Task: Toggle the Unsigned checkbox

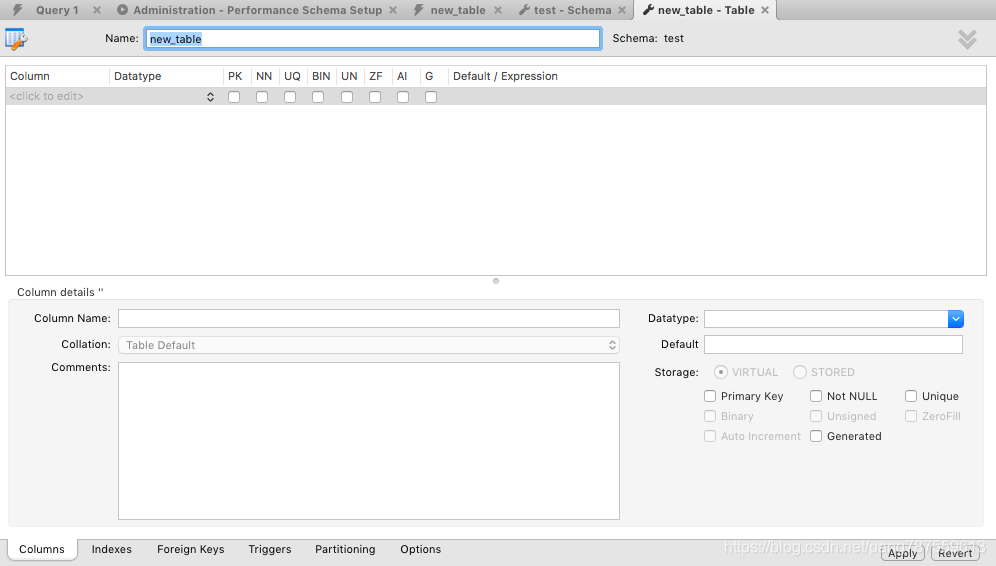Action: 816,416
